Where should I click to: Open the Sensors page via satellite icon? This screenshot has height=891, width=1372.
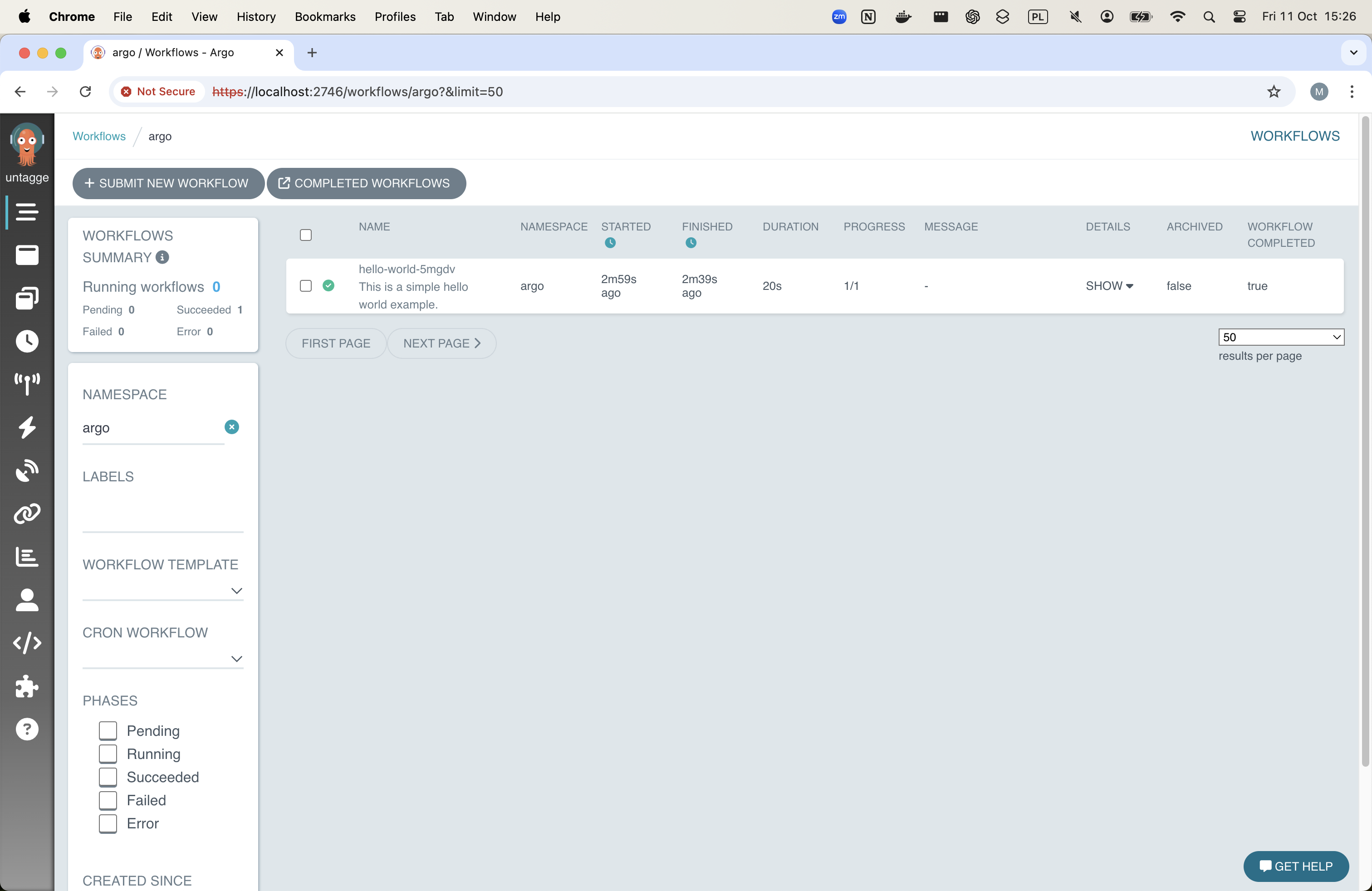pyautogui.click(x=26, y=470)
